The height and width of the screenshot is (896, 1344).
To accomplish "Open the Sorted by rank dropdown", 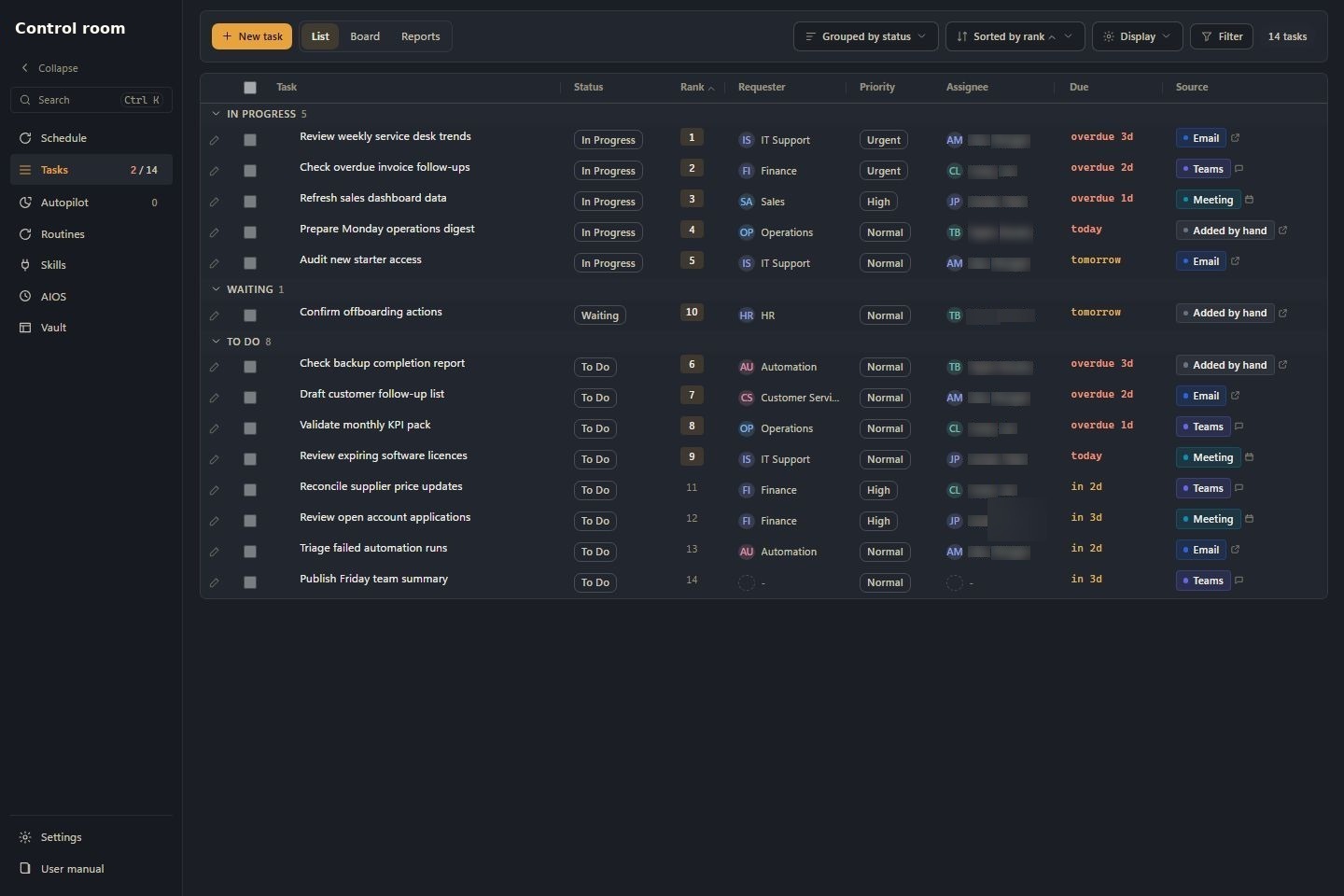I will [x=1015, y=36].
